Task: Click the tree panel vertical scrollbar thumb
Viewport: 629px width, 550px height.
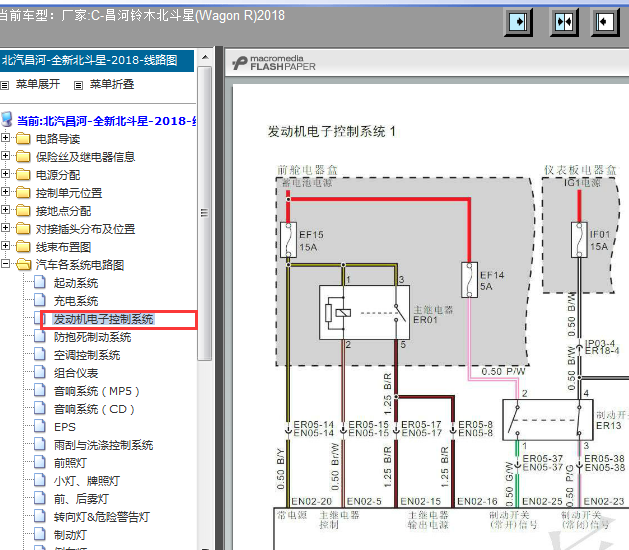Action: tap(205, 213)
